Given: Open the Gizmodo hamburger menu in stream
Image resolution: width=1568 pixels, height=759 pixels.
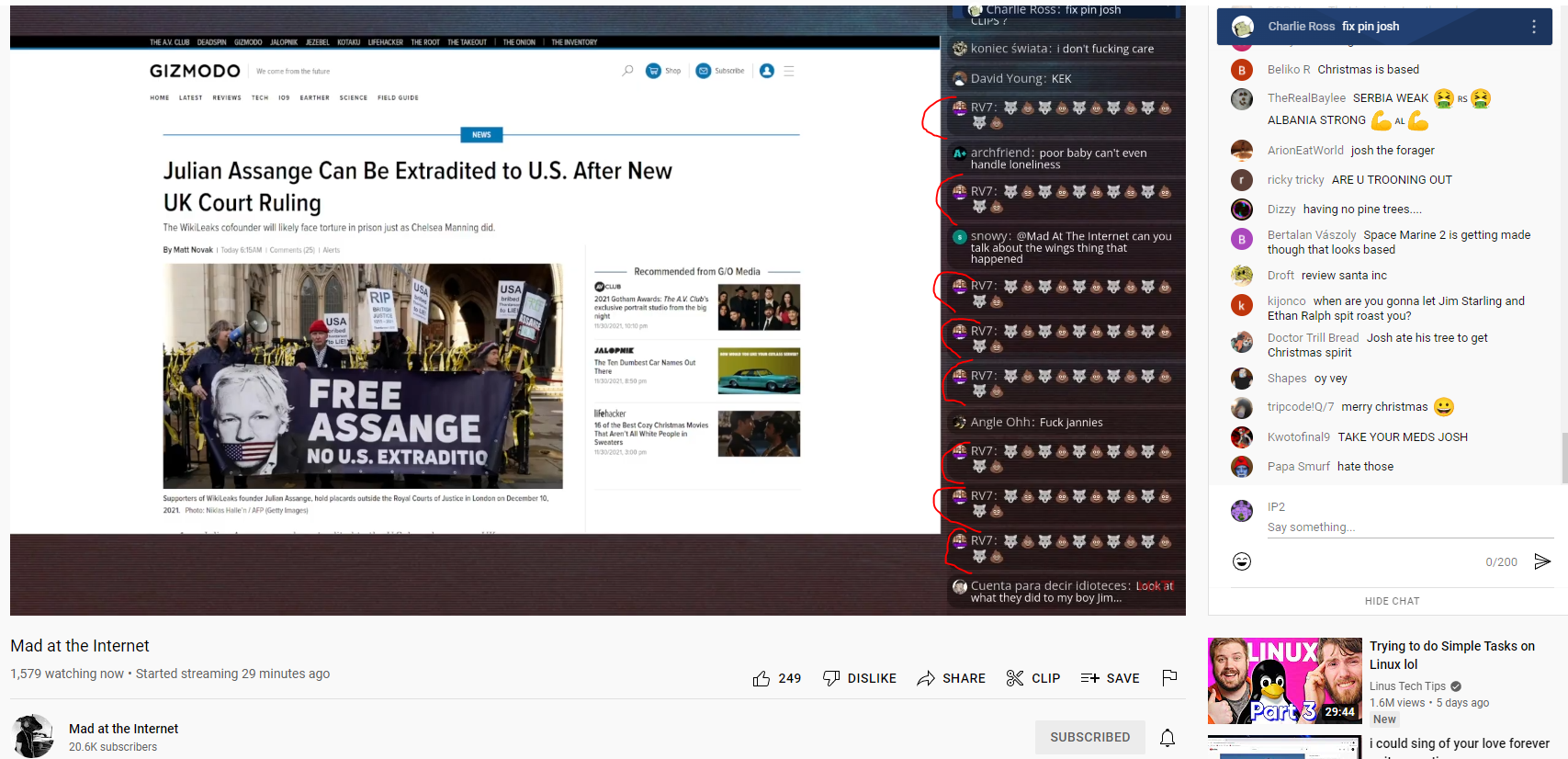Looking at the screenshot, I should (x=789, y=71).
